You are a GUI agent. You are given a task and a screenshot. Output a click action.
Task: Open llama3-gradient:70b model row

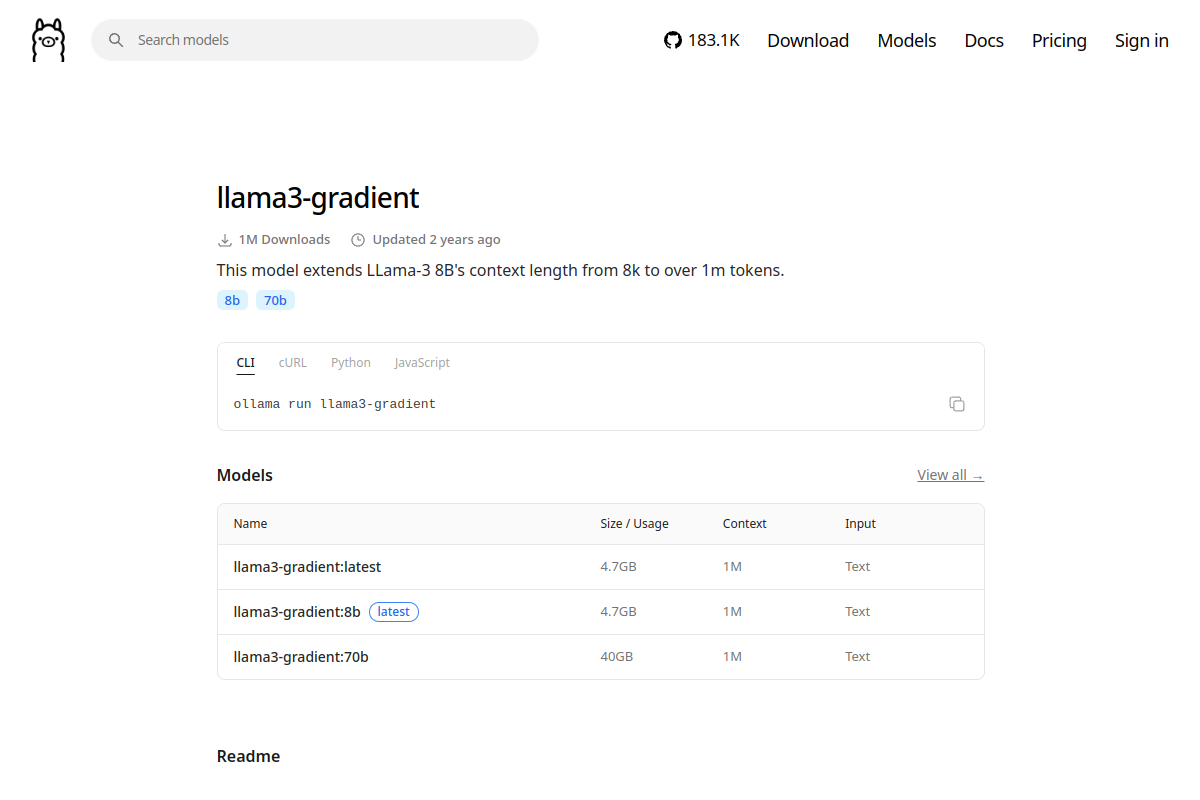pyautogui.click(x=601, y=657)
